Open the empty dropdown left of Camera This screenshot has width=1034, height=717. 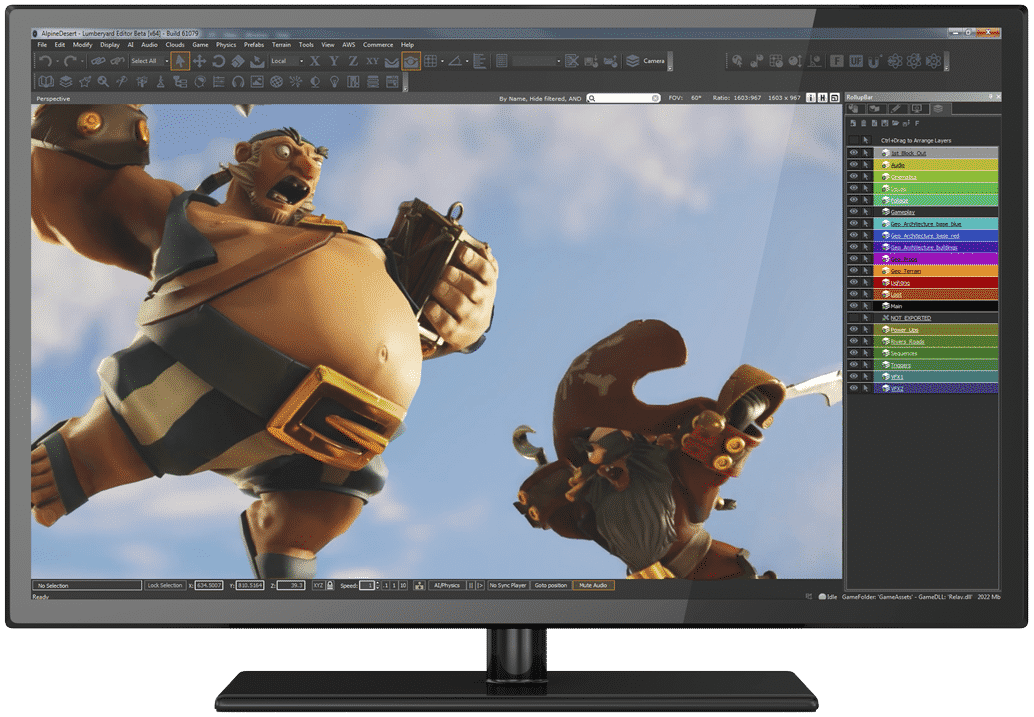pyautogui.click(x=536, y=61)
